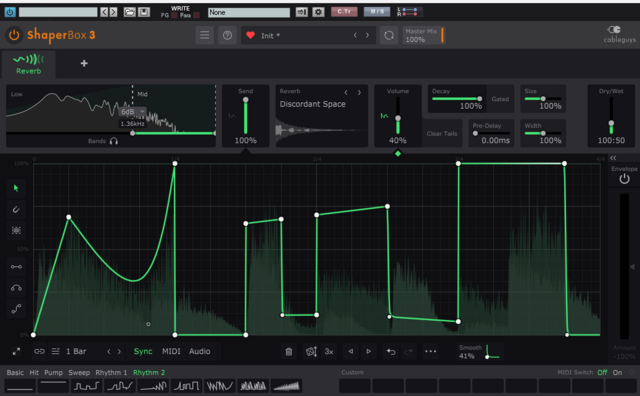Decrease the bar length with left chevron
The width and height of the screenshot is (640, 396).
(x=109, y=352)
